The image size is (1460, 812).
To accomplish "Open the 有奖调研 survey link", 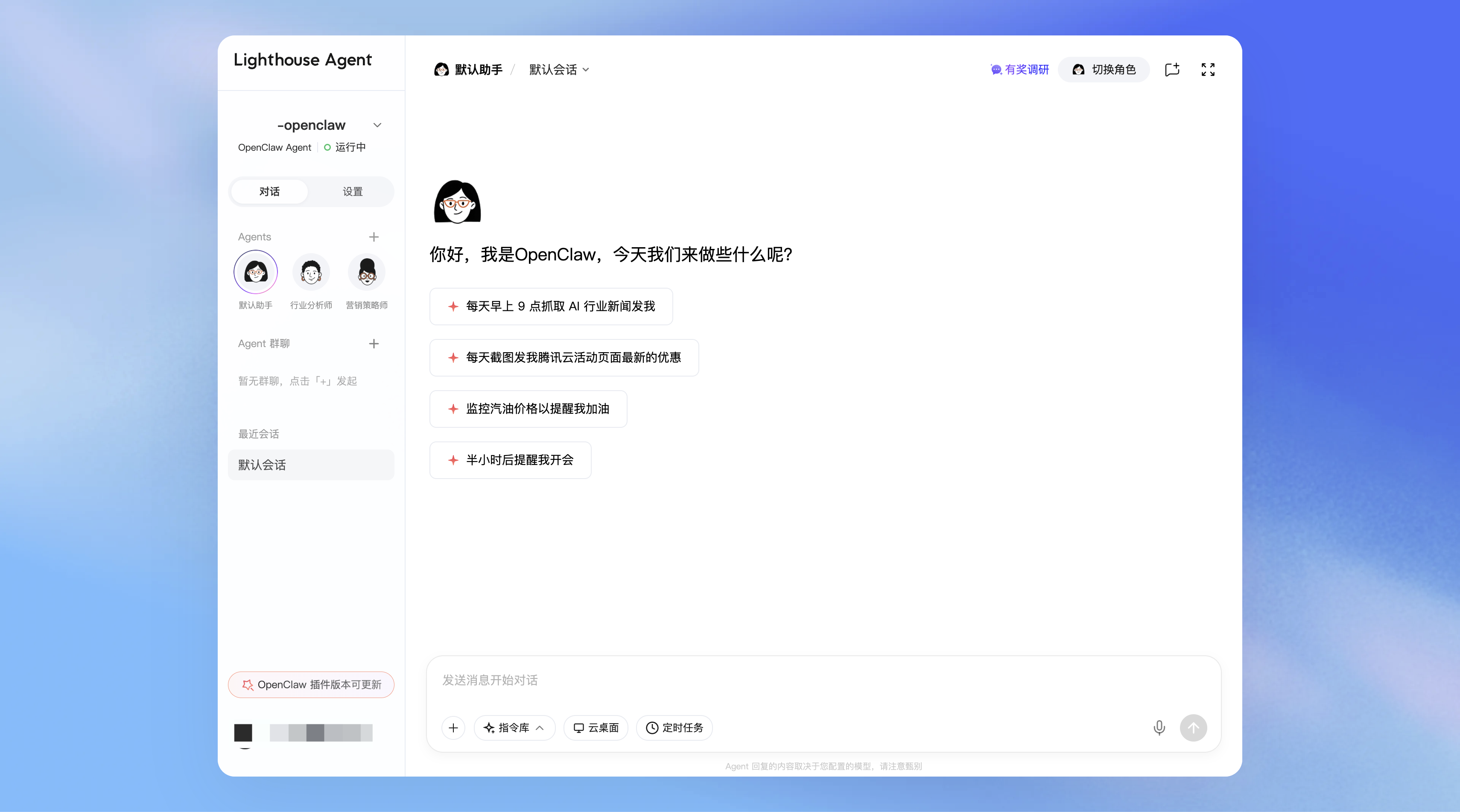I will 1019,69.
